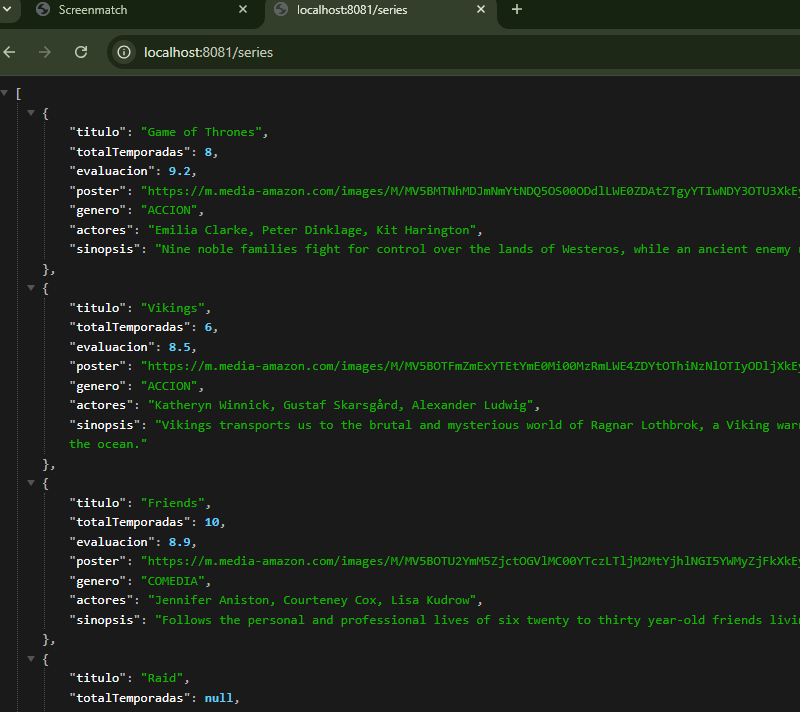Close the localhost:8081/series tab
This screenshot has width=800, height=712.
coord(481,9)
